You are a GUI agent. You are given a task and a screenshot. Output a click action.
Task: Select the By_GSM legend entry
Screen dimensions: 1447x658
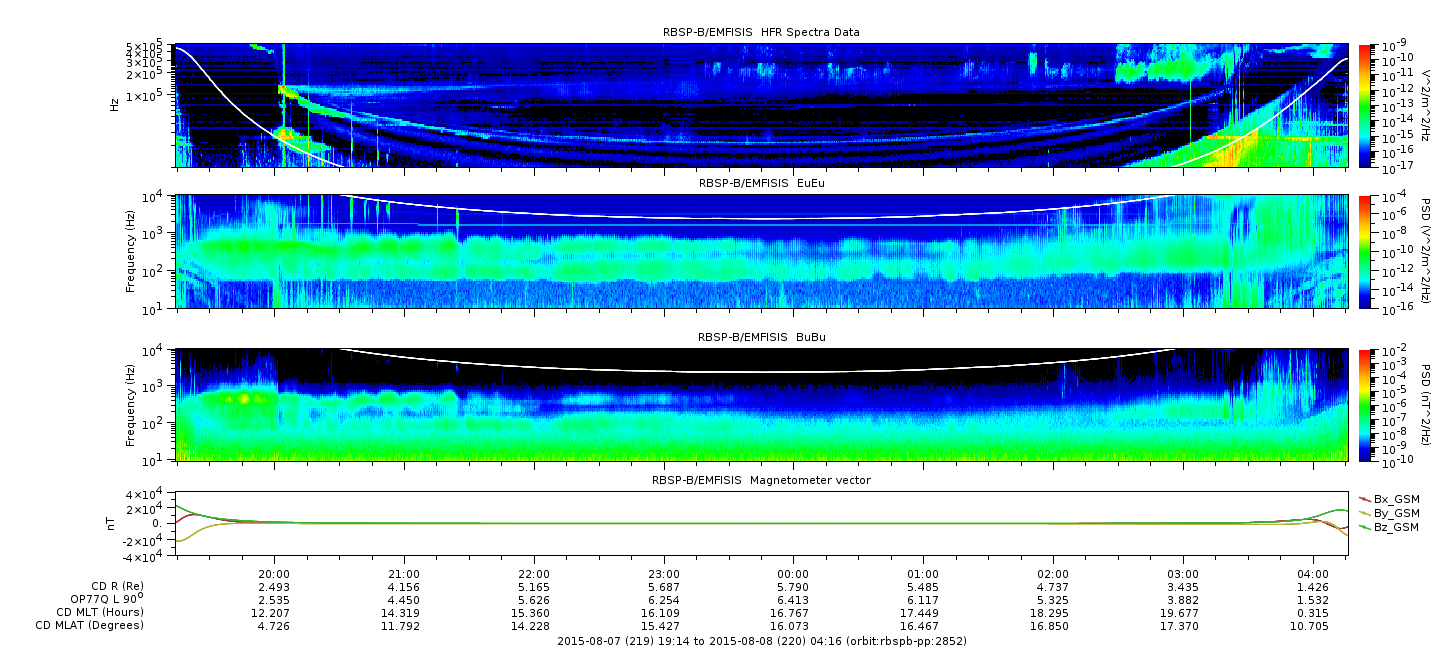click(x=1396, y=512)
